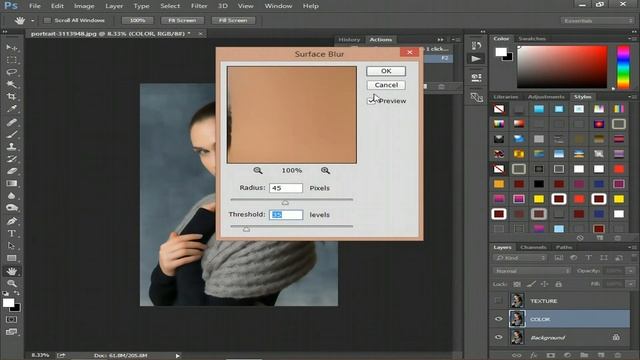
Task: Select the Blur tool
Action: pyautogui.click(x=11, y=196)
